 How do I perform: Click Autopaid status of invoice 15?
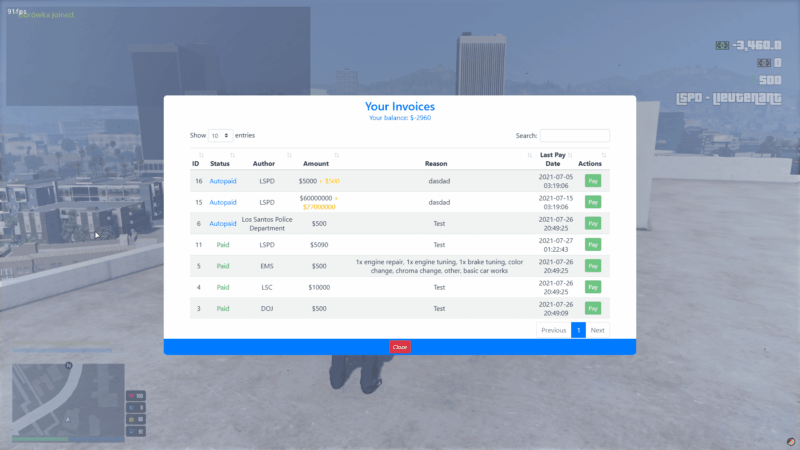click(x=223, y=203)
